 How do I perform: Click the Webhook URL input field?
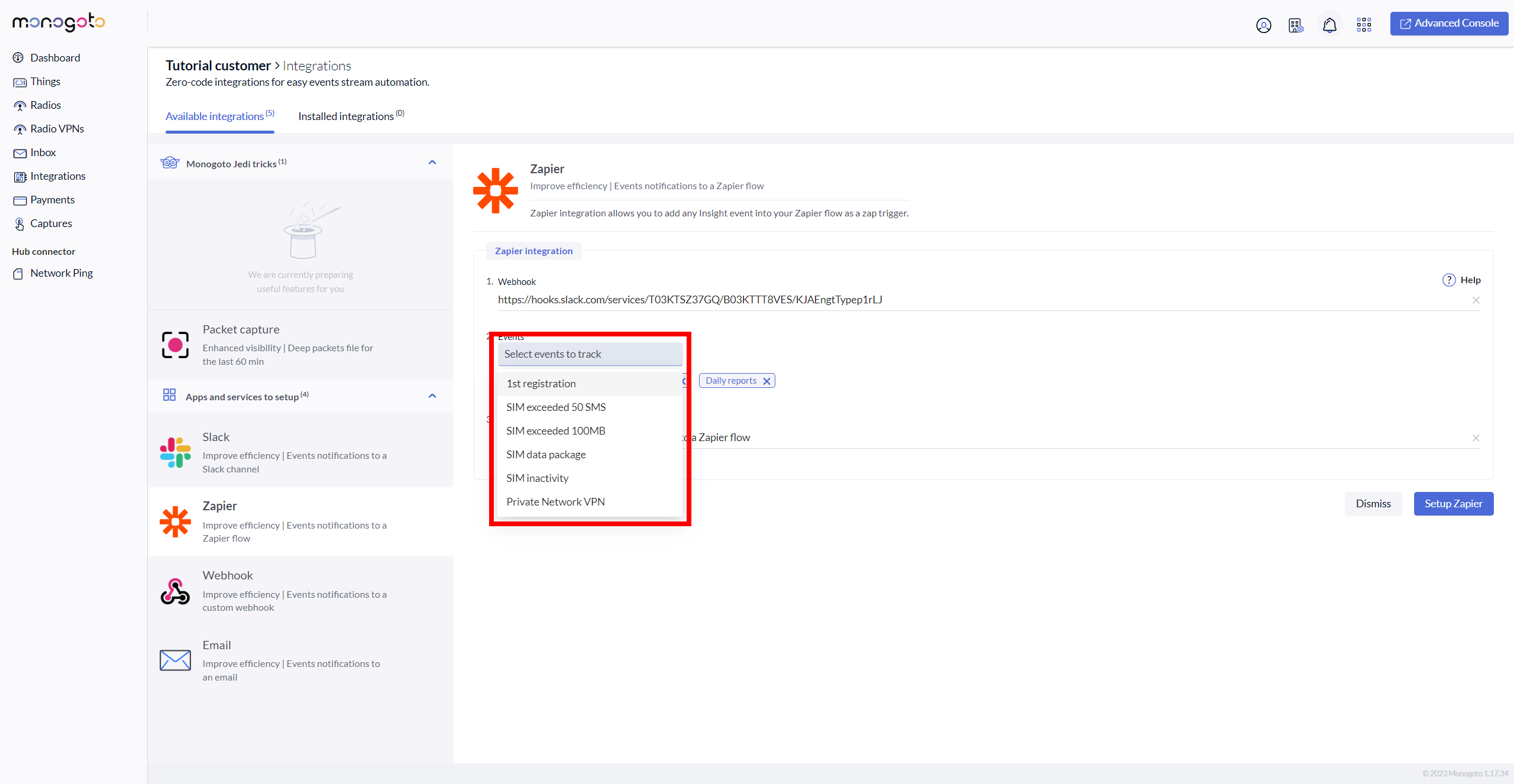point(946,300)
